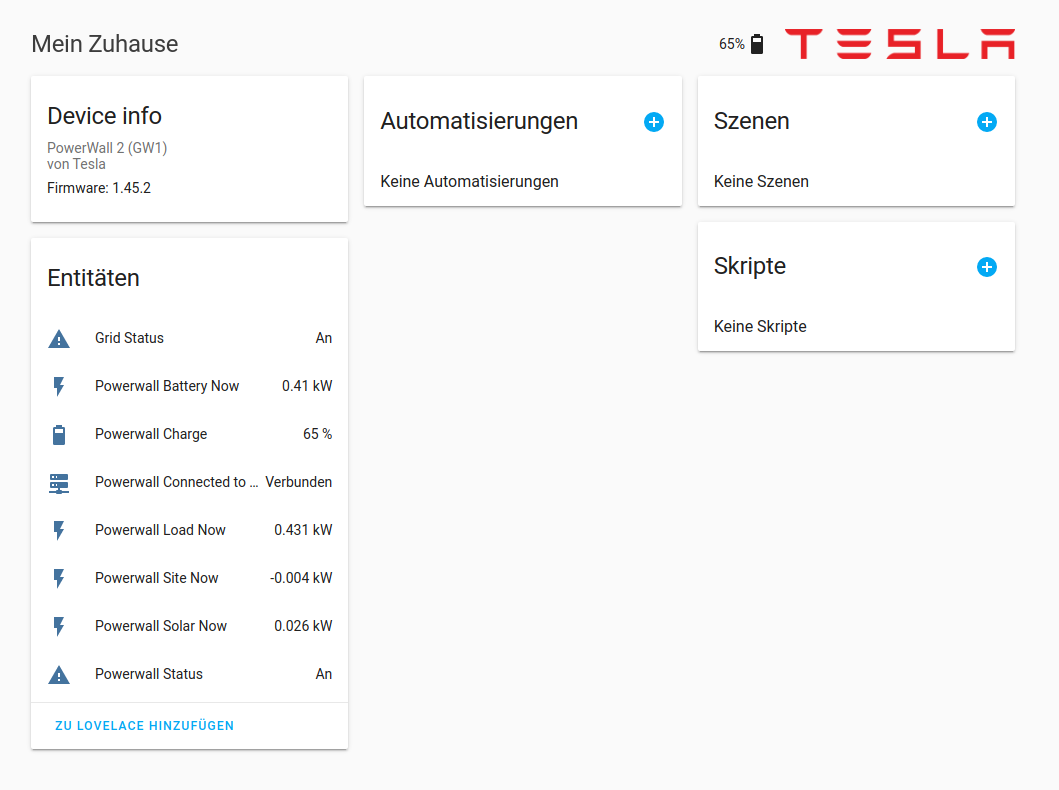Click the 0.431 kW load value

click(303, 530)
